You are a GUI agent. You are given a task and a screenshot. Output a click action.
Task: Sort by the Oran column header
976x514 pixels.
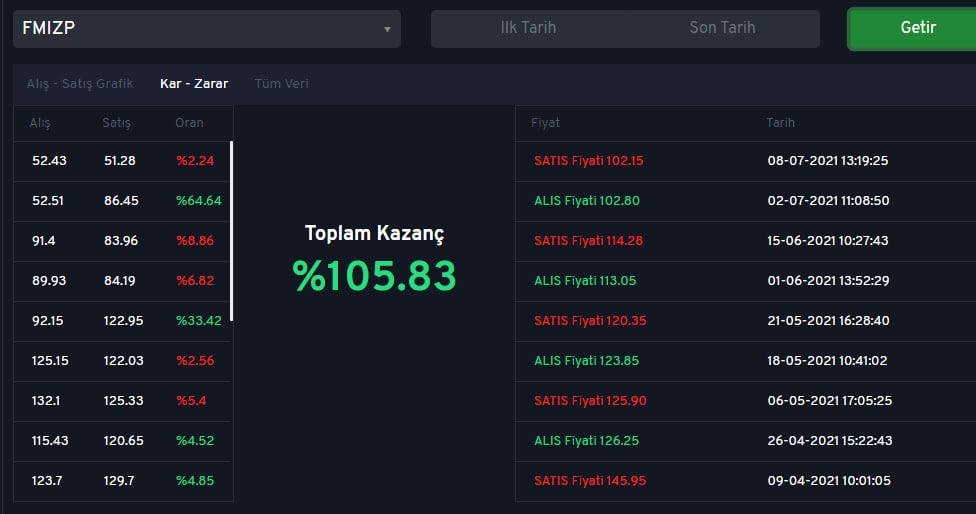[189, 123]
